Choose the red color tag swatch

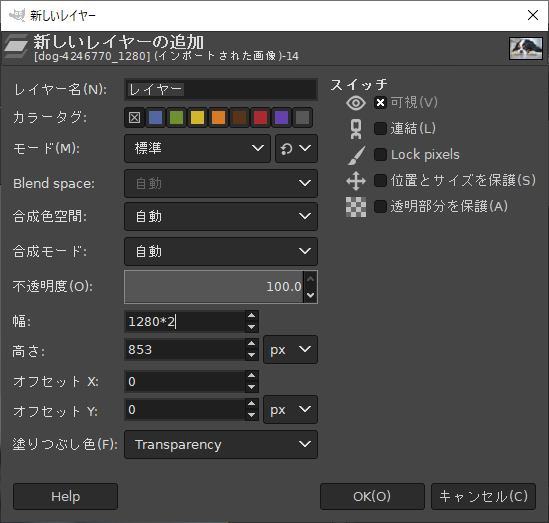click(x=260, y=118)
